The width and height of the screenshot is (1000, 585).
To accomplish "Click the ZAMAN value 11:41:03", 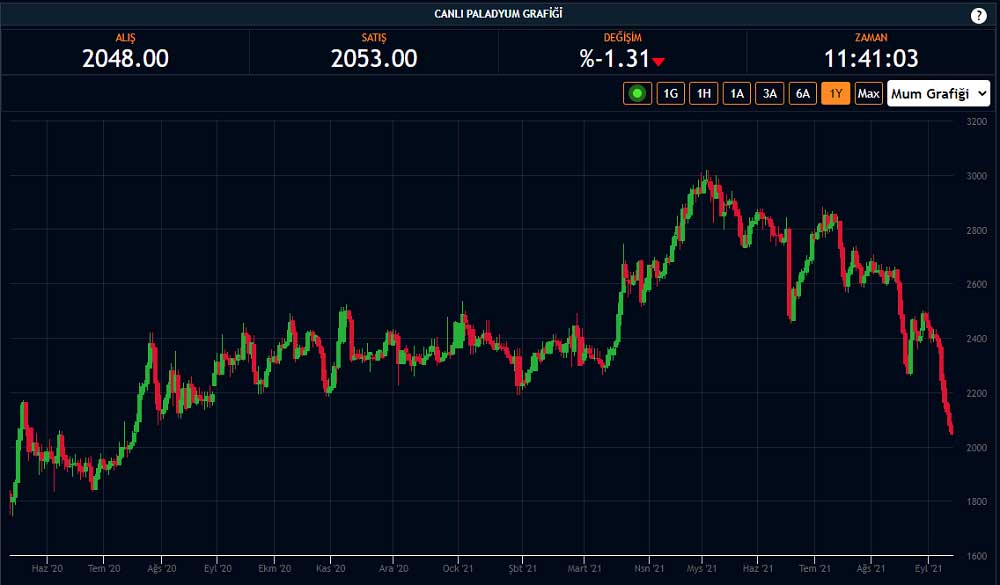I will tap(871, 59).
